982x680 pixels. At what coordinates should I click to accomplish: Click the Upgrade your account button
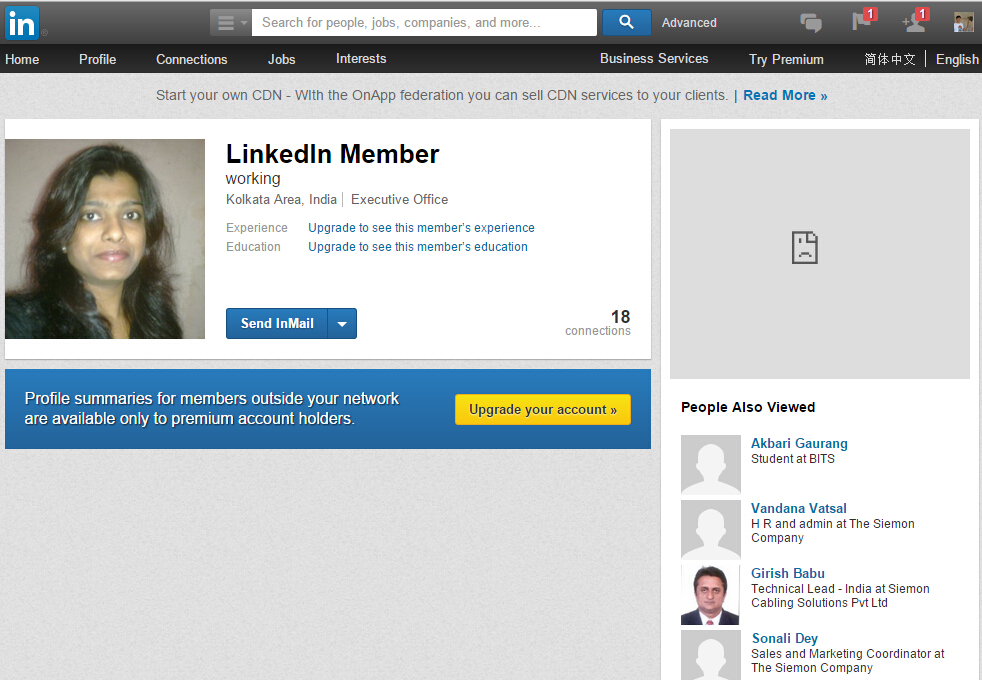(x=542, y=409)
